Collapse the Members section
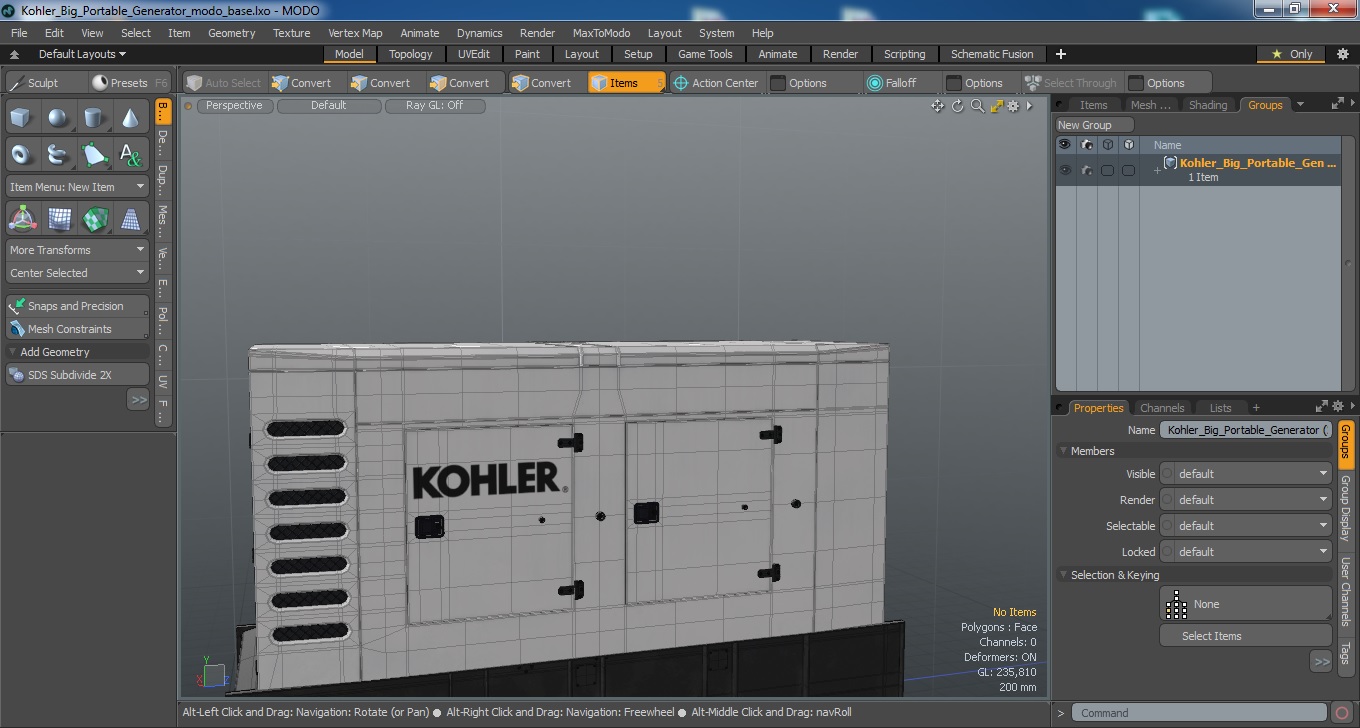This screenshot has height=728, width=1360. 1063,451
